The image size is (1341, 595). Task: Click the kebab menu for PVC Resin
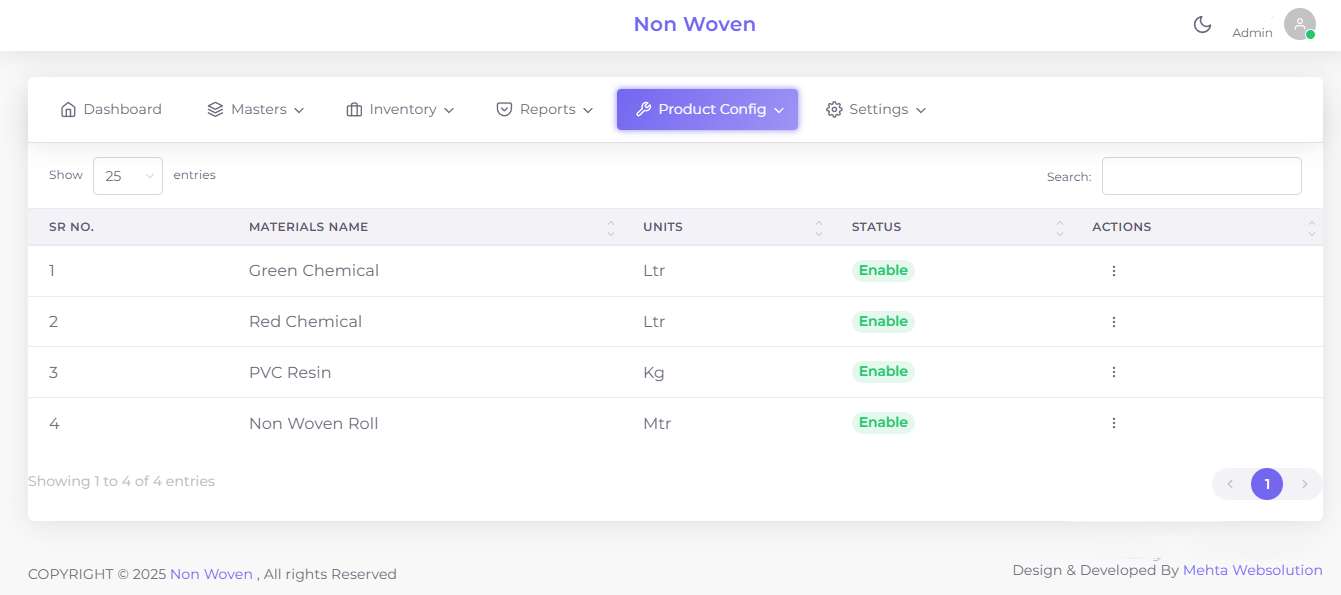tap(1113, 372)
